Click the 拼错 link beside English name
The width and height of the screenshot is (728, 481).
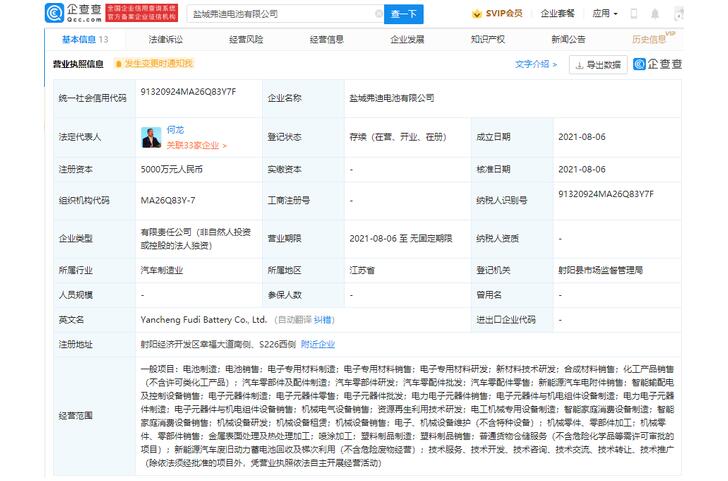coord(323,320)
